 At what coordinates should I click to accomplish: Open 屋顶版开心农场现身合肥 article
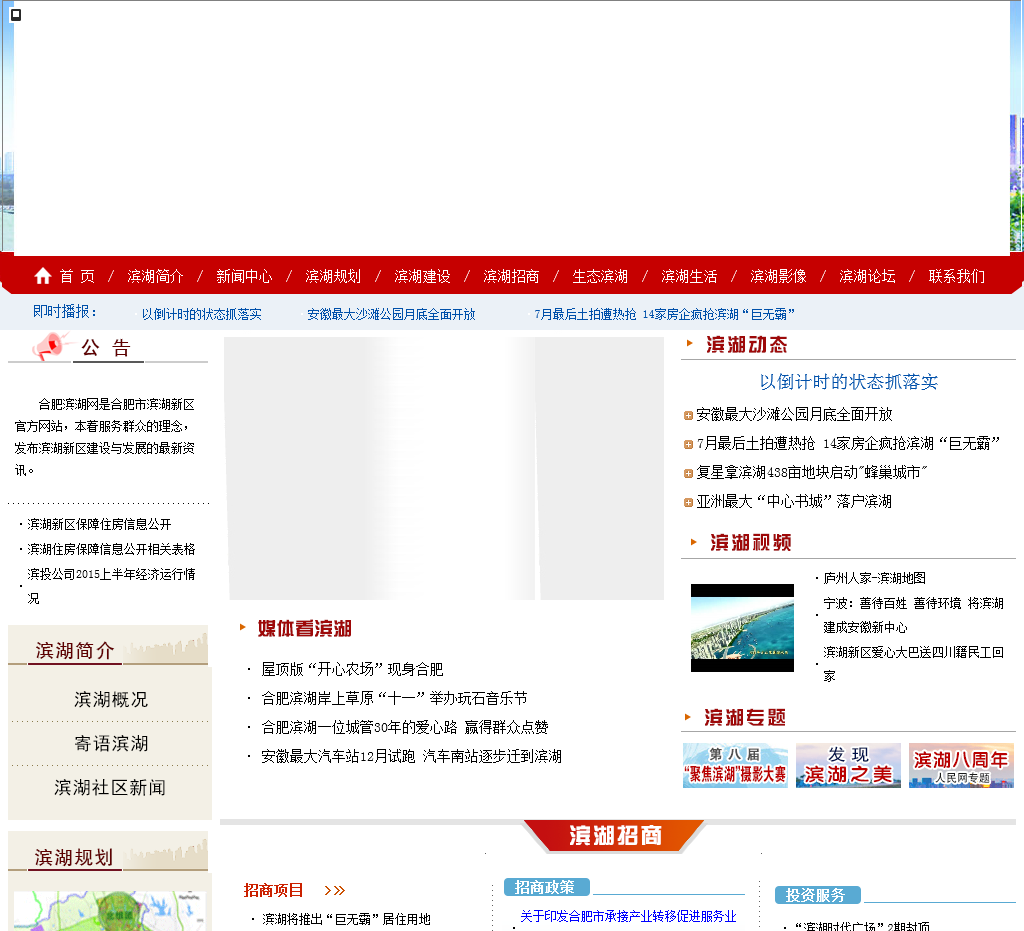352,669
